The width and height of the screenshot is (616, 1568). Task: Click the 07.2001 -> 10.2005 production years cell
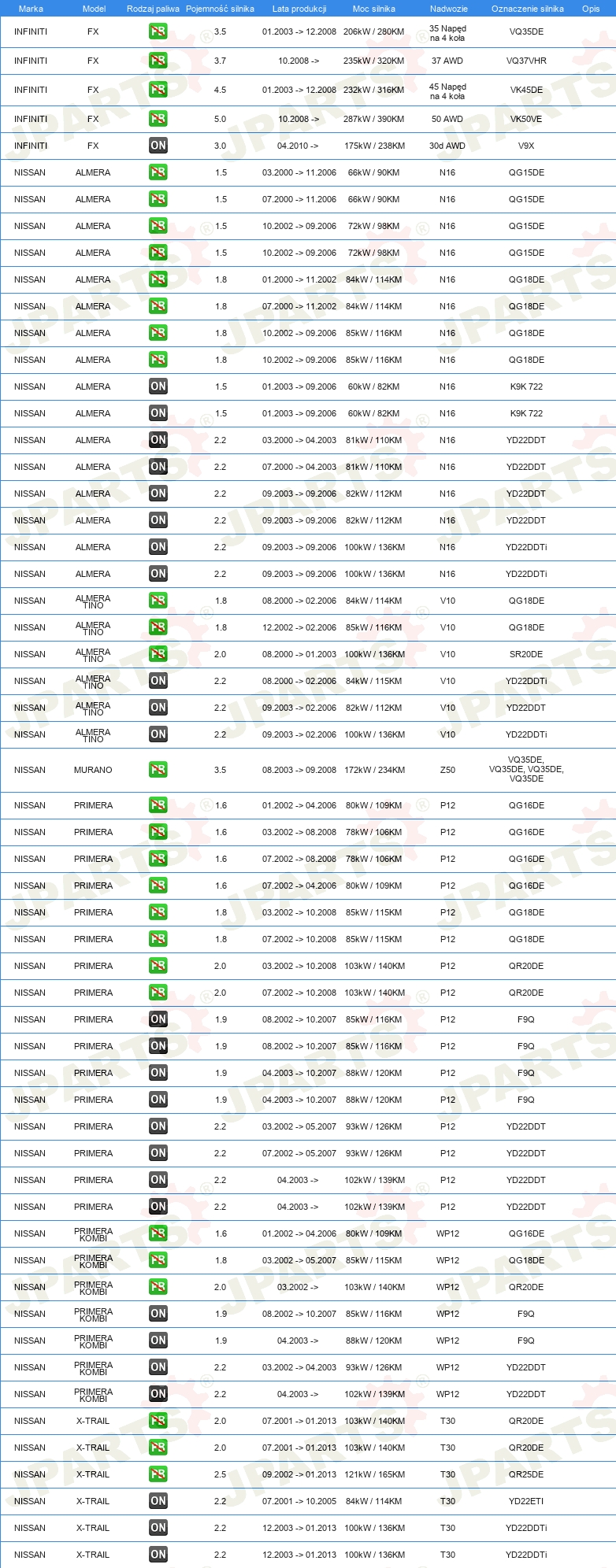(299, 1501)
